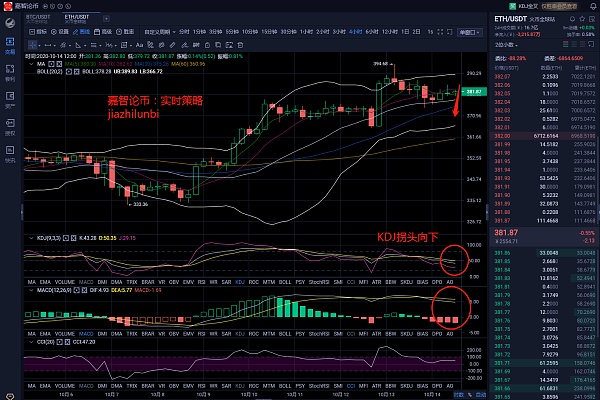This screenshot has height=400, width=600.
Task: Click the member-only view badge near KDJ
Action: click(x=559, y=6)
